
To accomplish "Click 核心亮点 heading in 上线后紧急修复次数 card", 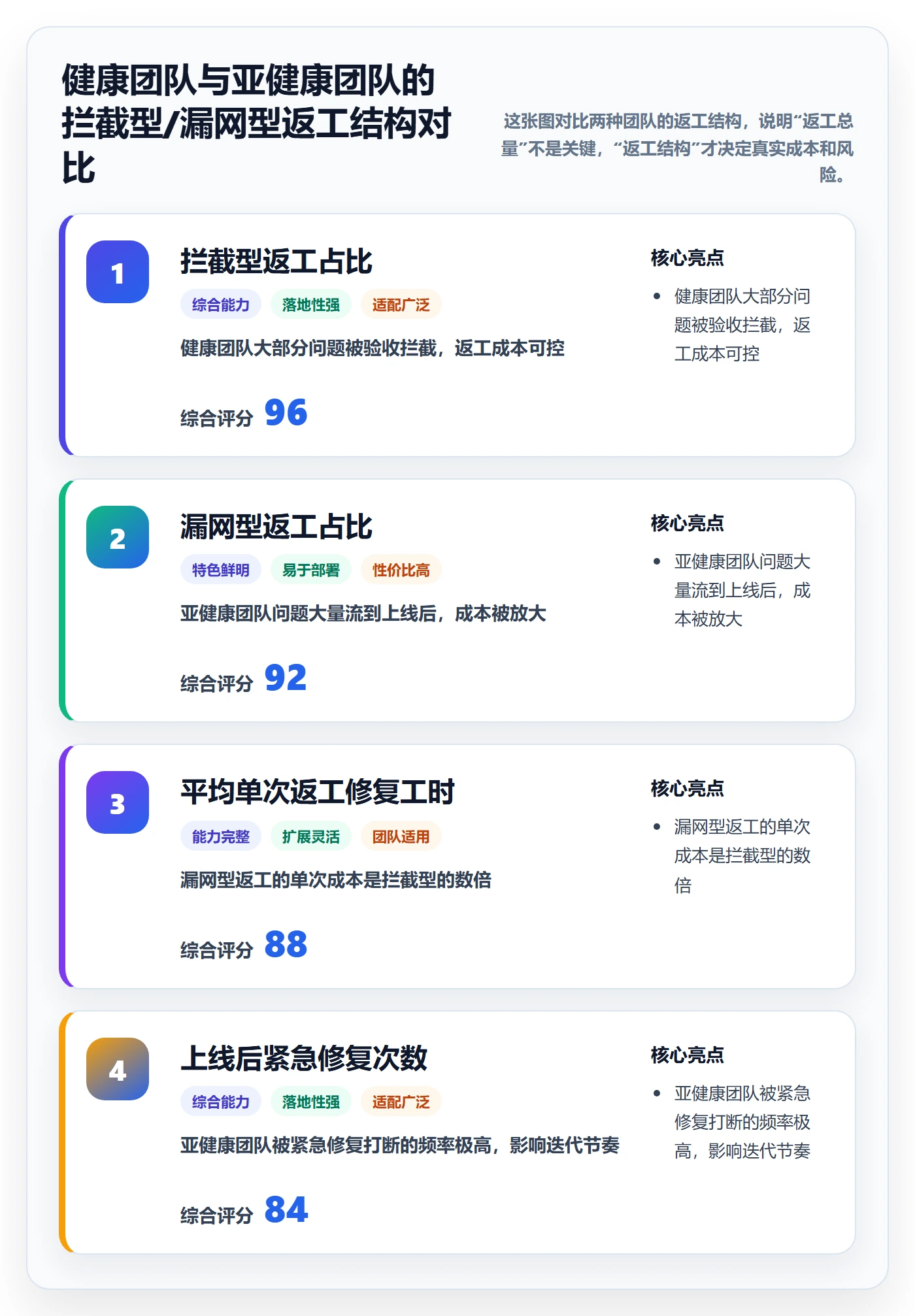I will (688, 1055).
